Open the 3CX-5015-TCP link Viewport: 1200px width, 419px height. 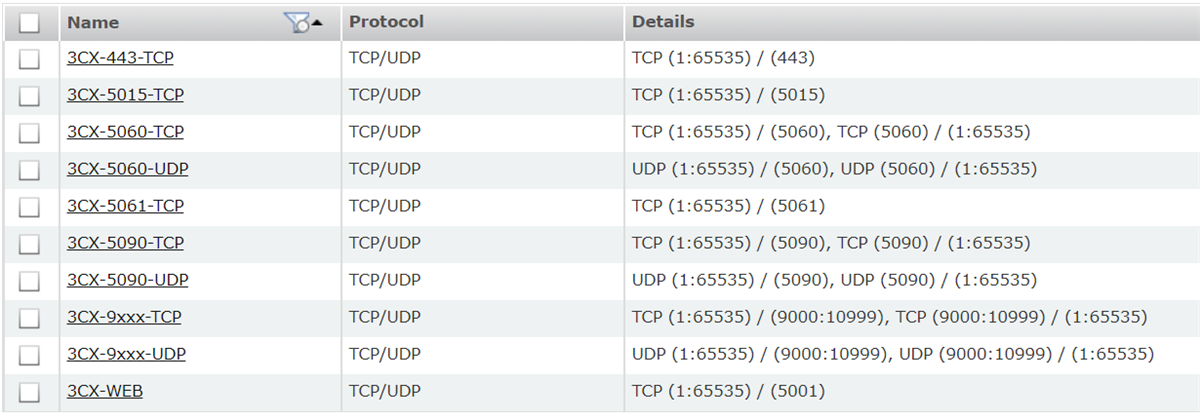click(125, 95)
